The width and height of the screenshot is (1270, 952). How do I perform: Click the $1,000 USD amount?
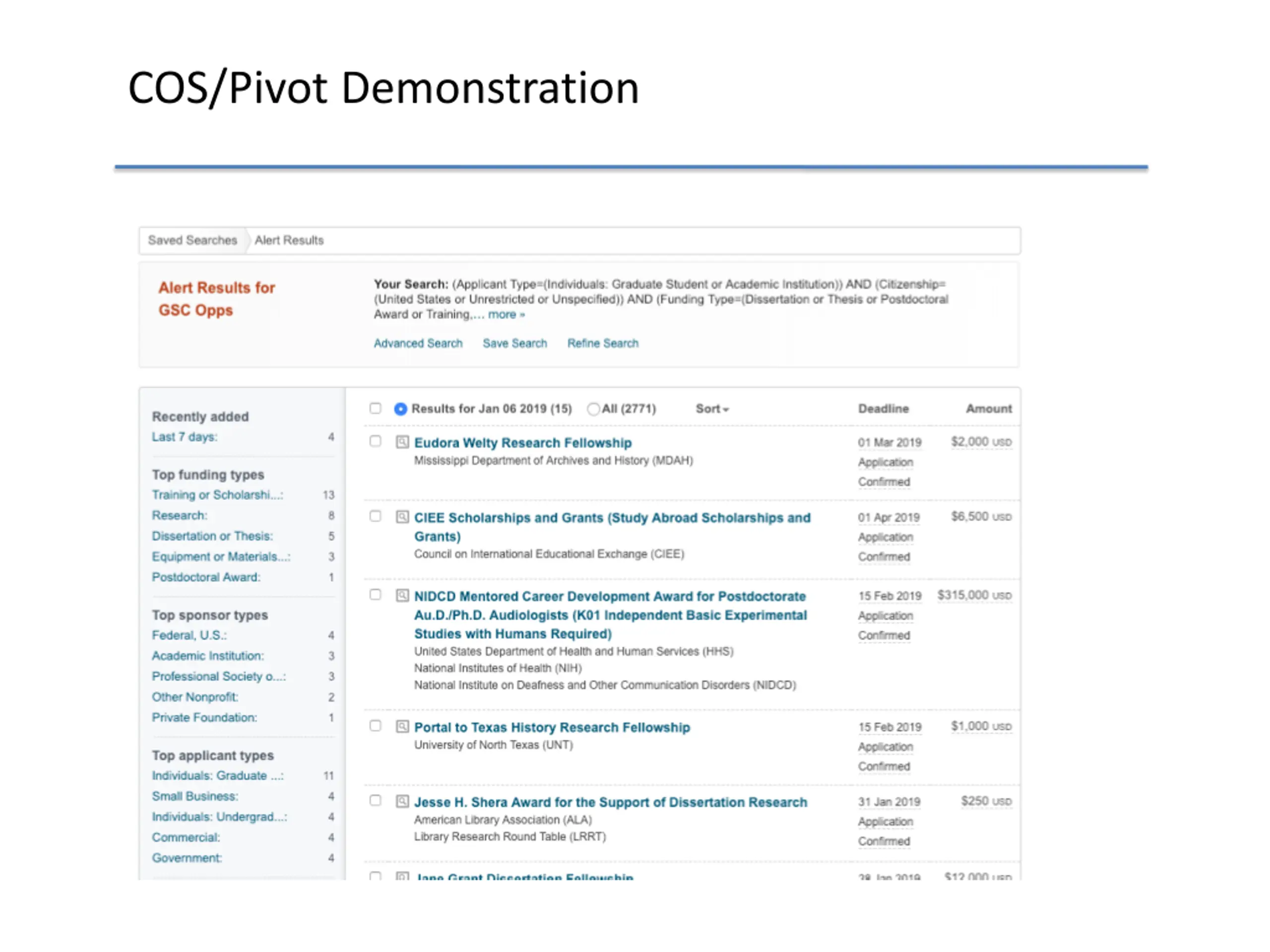[x=981, y=726]
